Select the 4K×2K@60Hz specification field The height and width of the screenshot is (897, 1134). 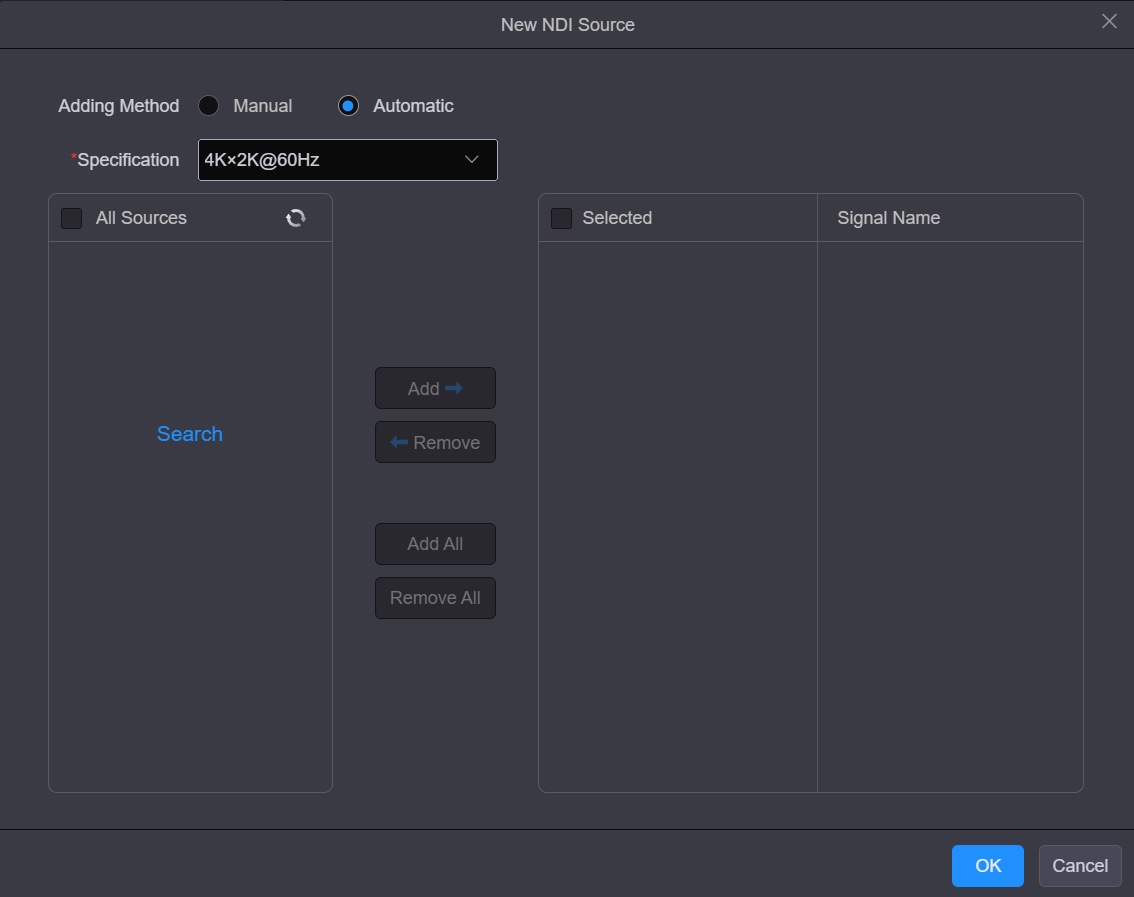pyautogui.click(x=300, y=160)
